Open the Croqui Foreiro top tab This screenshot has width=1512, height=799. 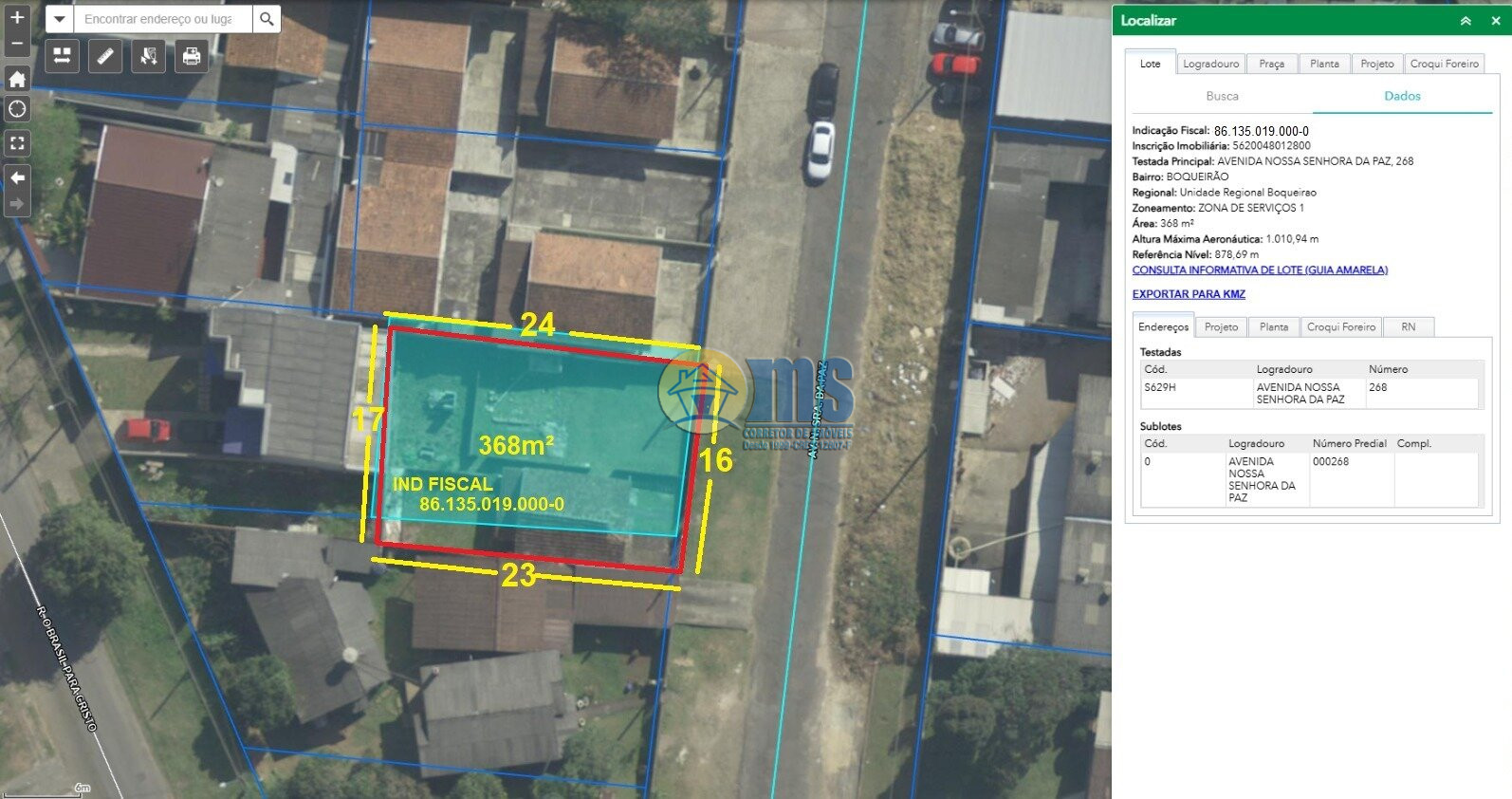[1444, 64]
